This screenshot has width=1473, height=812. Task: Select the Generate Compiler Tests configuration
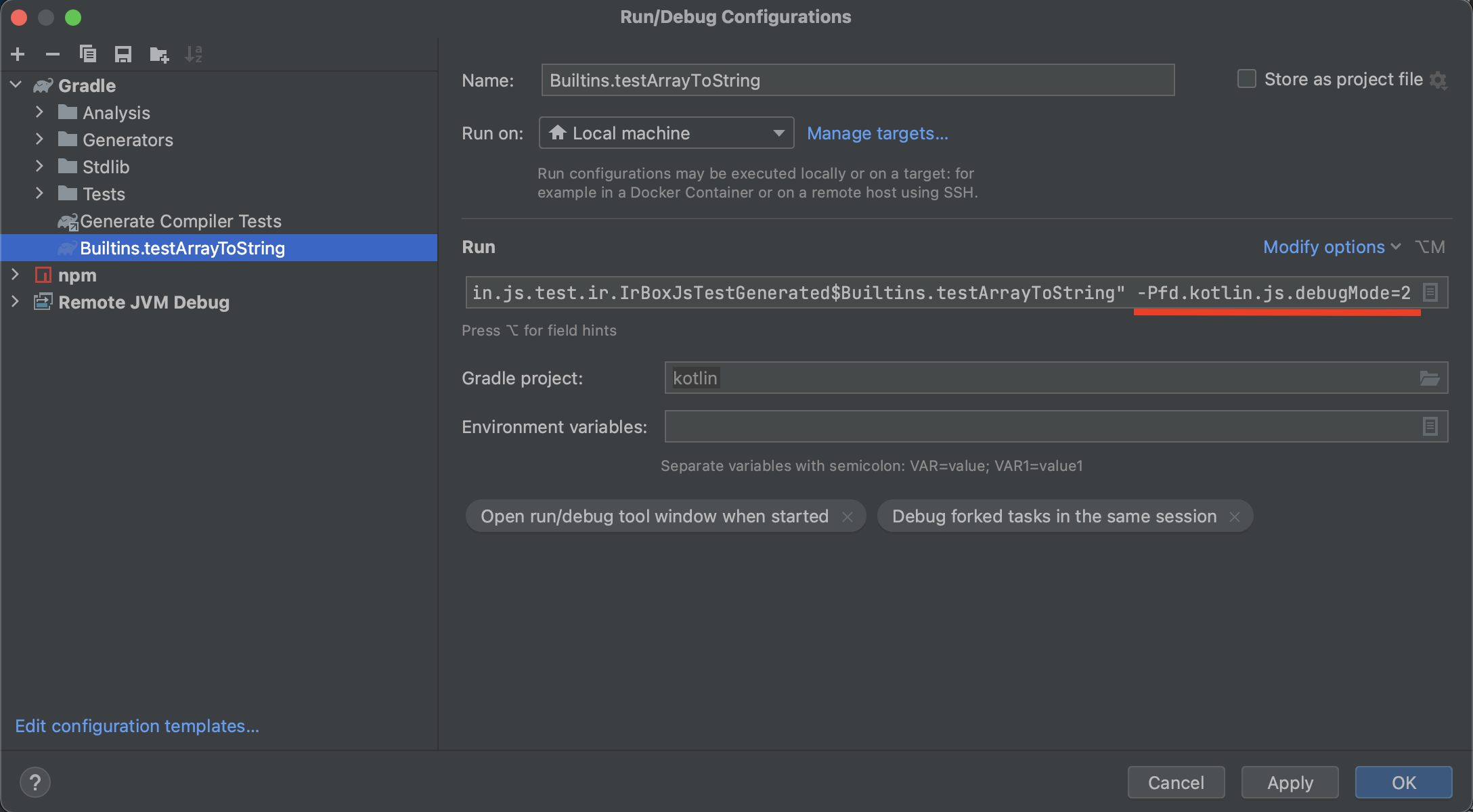click(180, 221)
